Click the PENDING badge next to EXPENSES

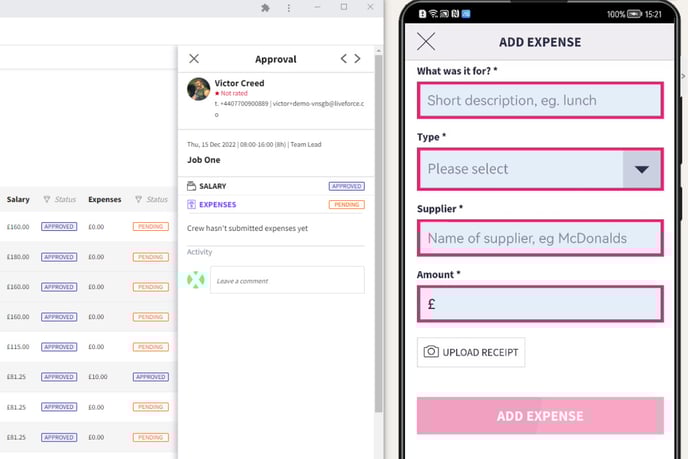point(347,204)
